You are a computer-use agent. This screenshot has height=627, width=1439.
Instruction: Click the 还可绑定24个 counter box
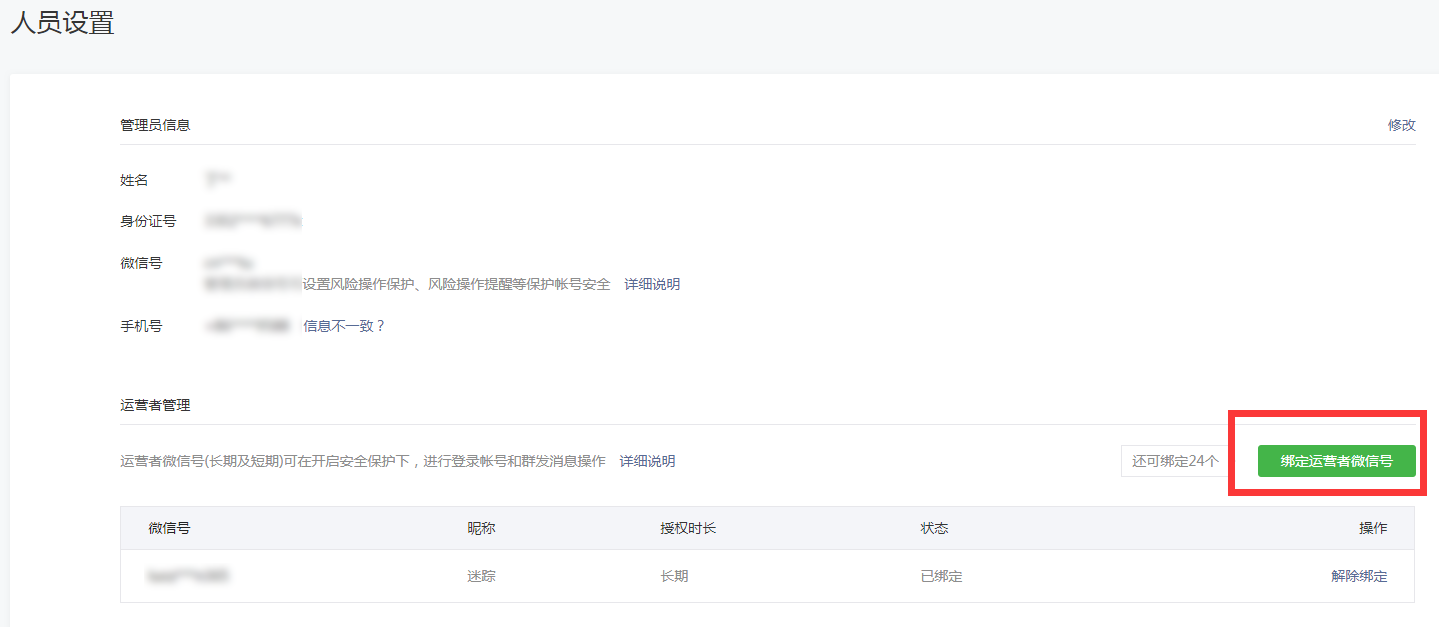pos(1175,461)
